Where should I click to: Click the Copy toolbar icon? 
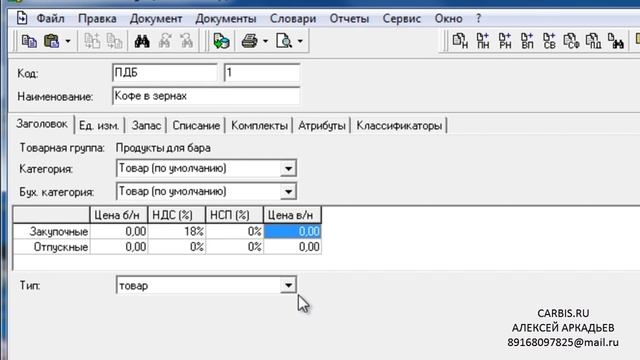(29, 41)
